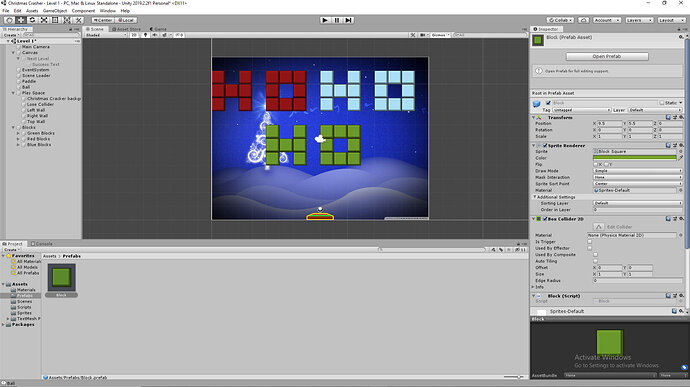The image size is (690, 387).
Task: Toggle the Static checkbox
Action: [x=661, y=103]
